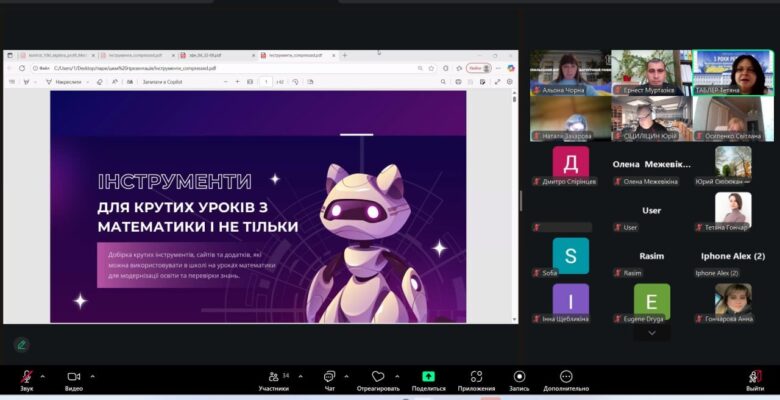Unmute microphone with the Звук button
This screenshot has width=780, height=400.
[x=26, y=377]
